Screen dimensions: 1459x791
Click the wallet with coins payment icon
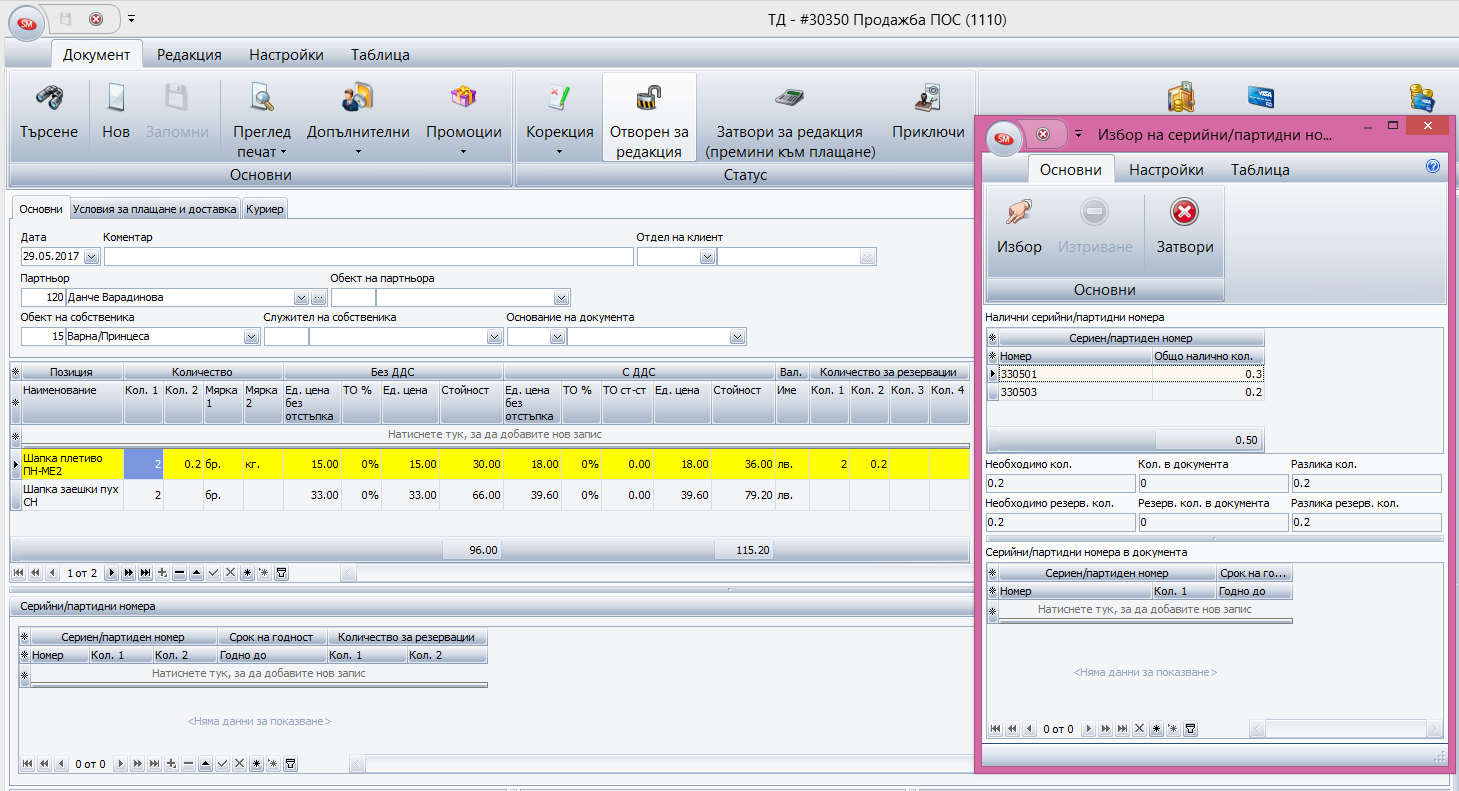point(1182,97)
